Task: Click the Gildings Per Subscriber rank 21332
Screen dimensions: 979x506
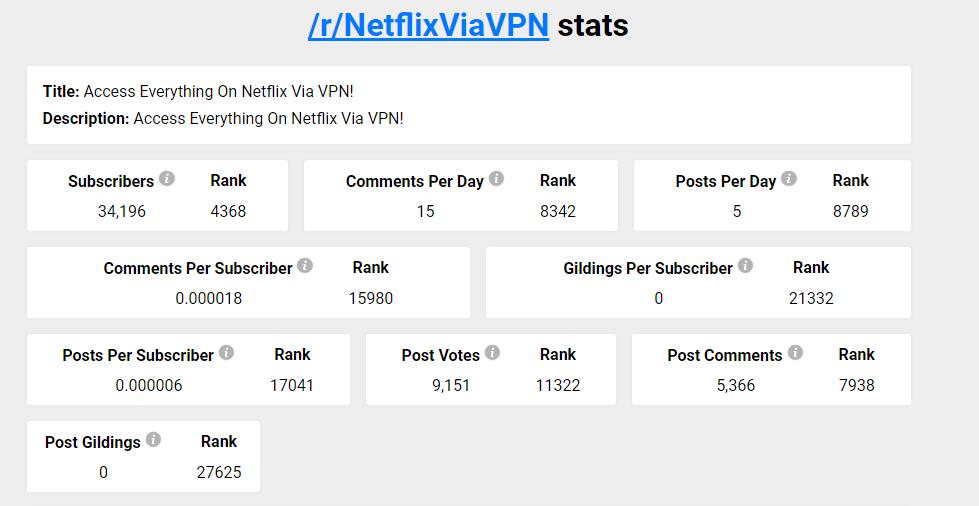Action: (811, 298)
